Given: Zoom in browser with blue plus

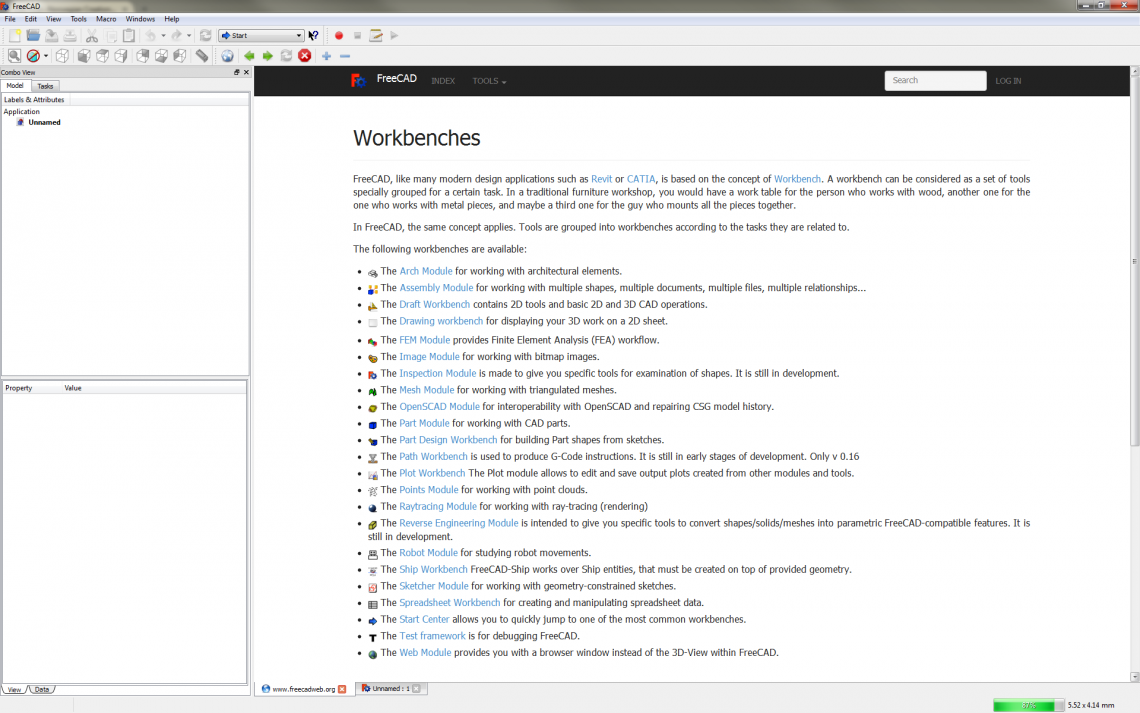Looking at the screenshot, I should point(326,56).
